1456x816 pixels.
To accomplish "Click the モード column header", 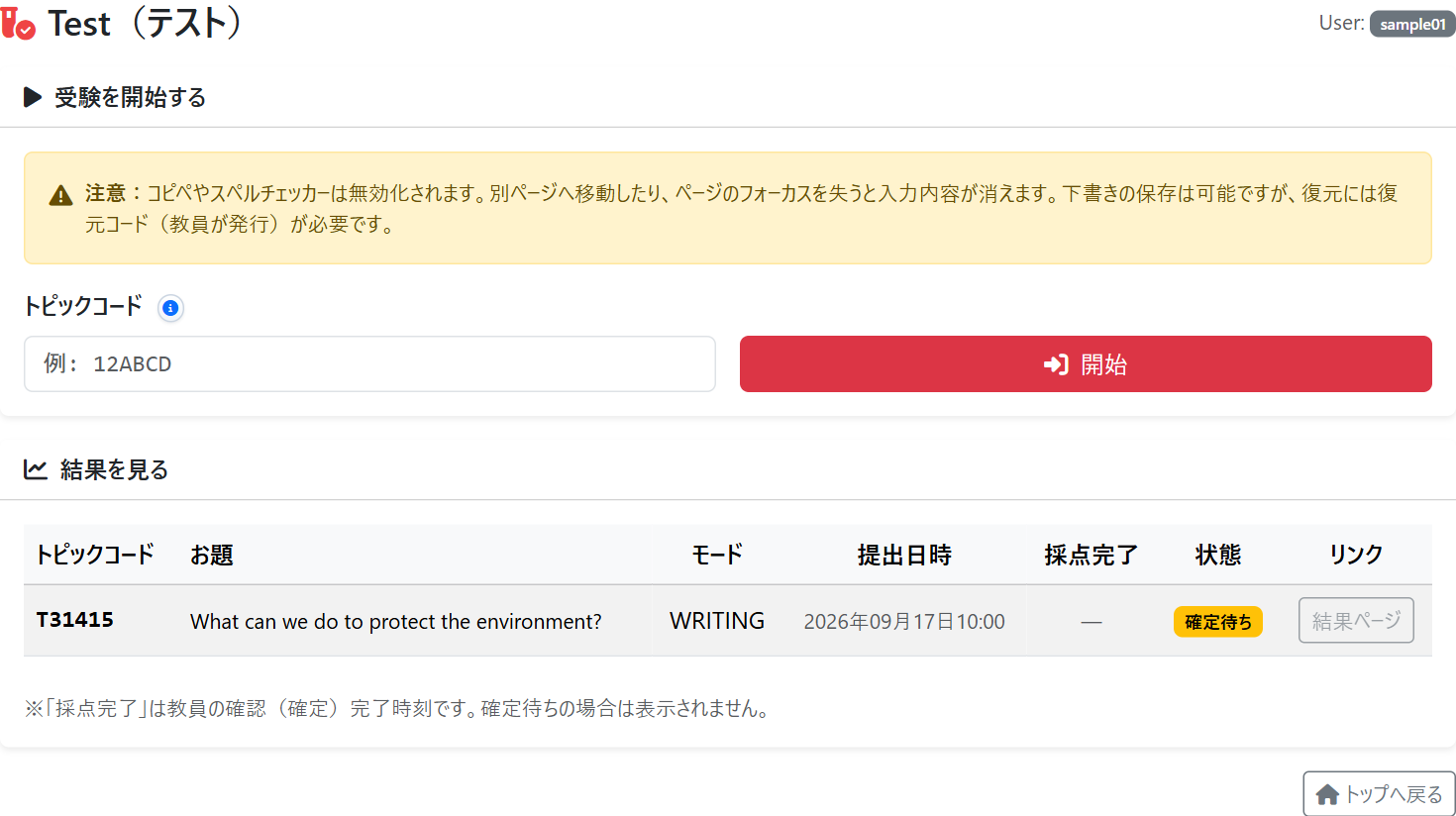I will point(717,555).
